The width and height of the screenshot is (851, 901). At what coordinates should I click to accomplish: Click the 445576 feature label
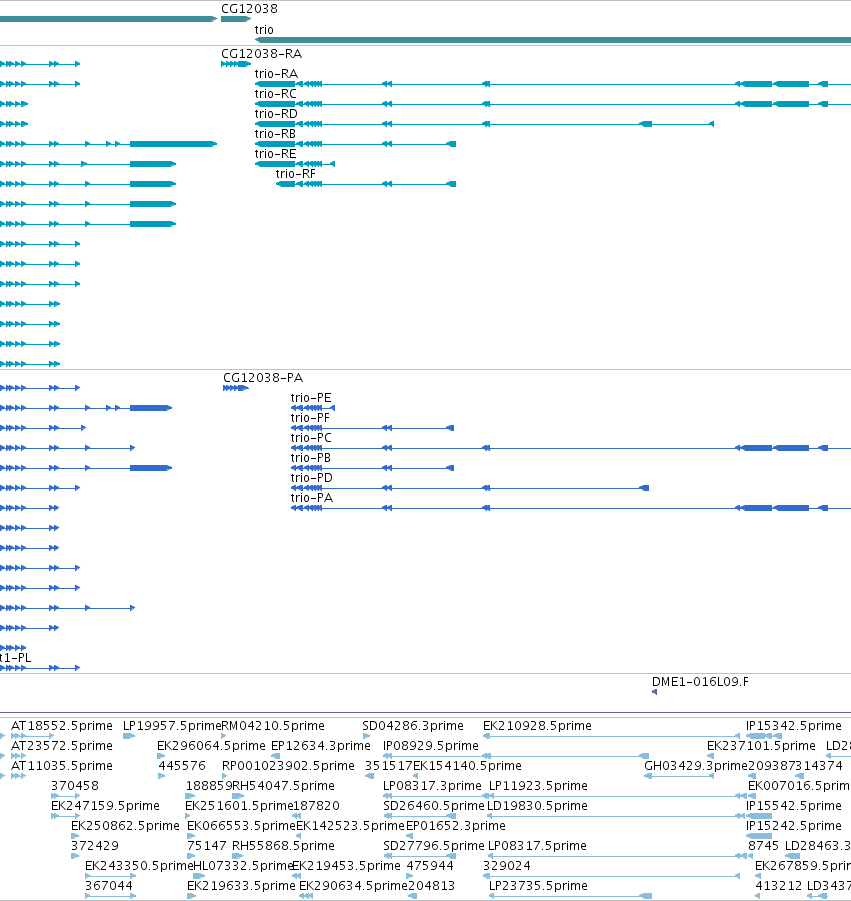pos(182,766)
